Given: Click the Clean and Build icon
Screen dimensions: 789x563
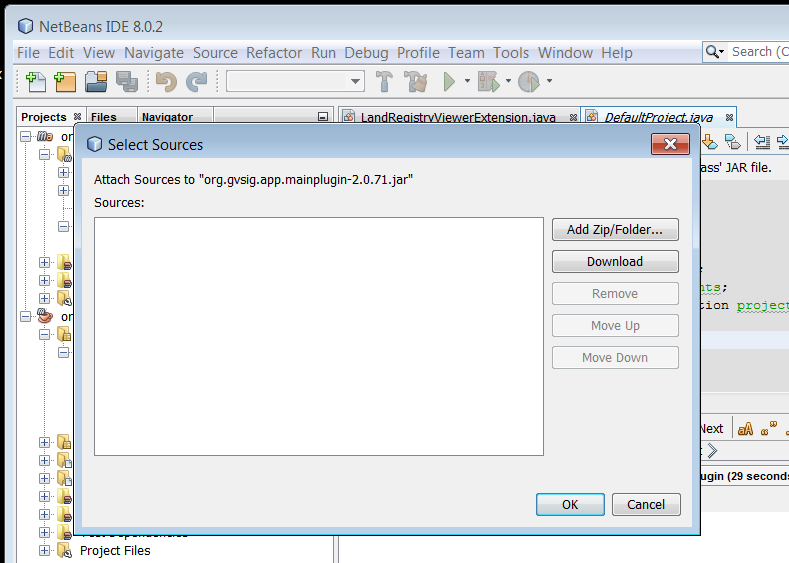Looking at the screenshot, I should (415, 82).
